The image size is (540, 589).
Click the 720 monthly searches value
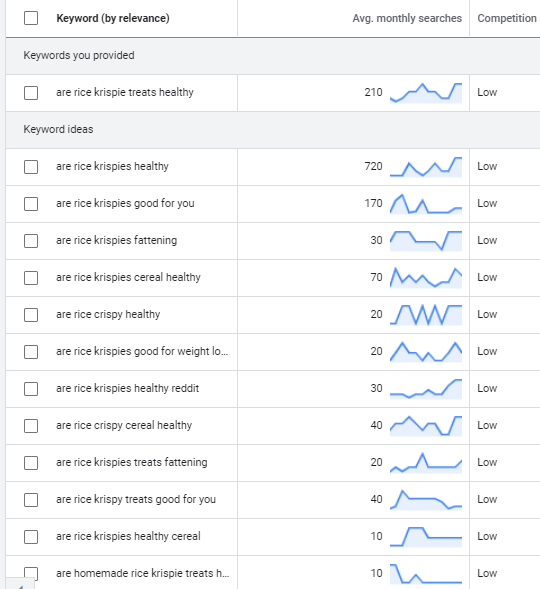click(x=373, y=166)
